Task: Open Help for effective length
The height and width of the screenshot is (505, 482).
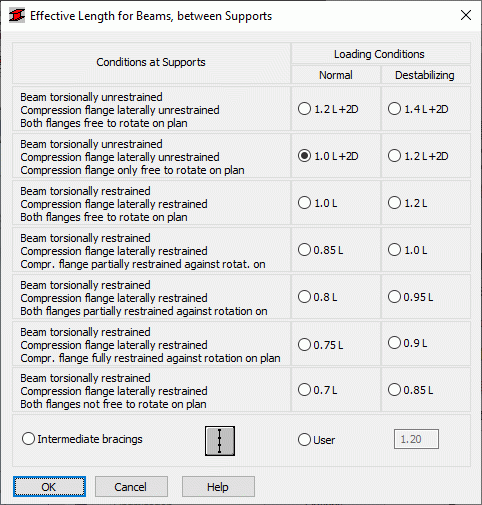Action: (x=218, y=487)
